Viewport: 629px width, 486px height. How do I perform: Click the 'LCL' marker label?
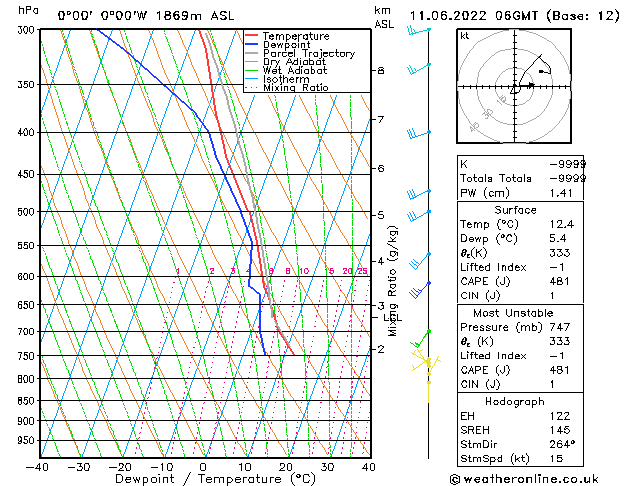tap(393, 318)
